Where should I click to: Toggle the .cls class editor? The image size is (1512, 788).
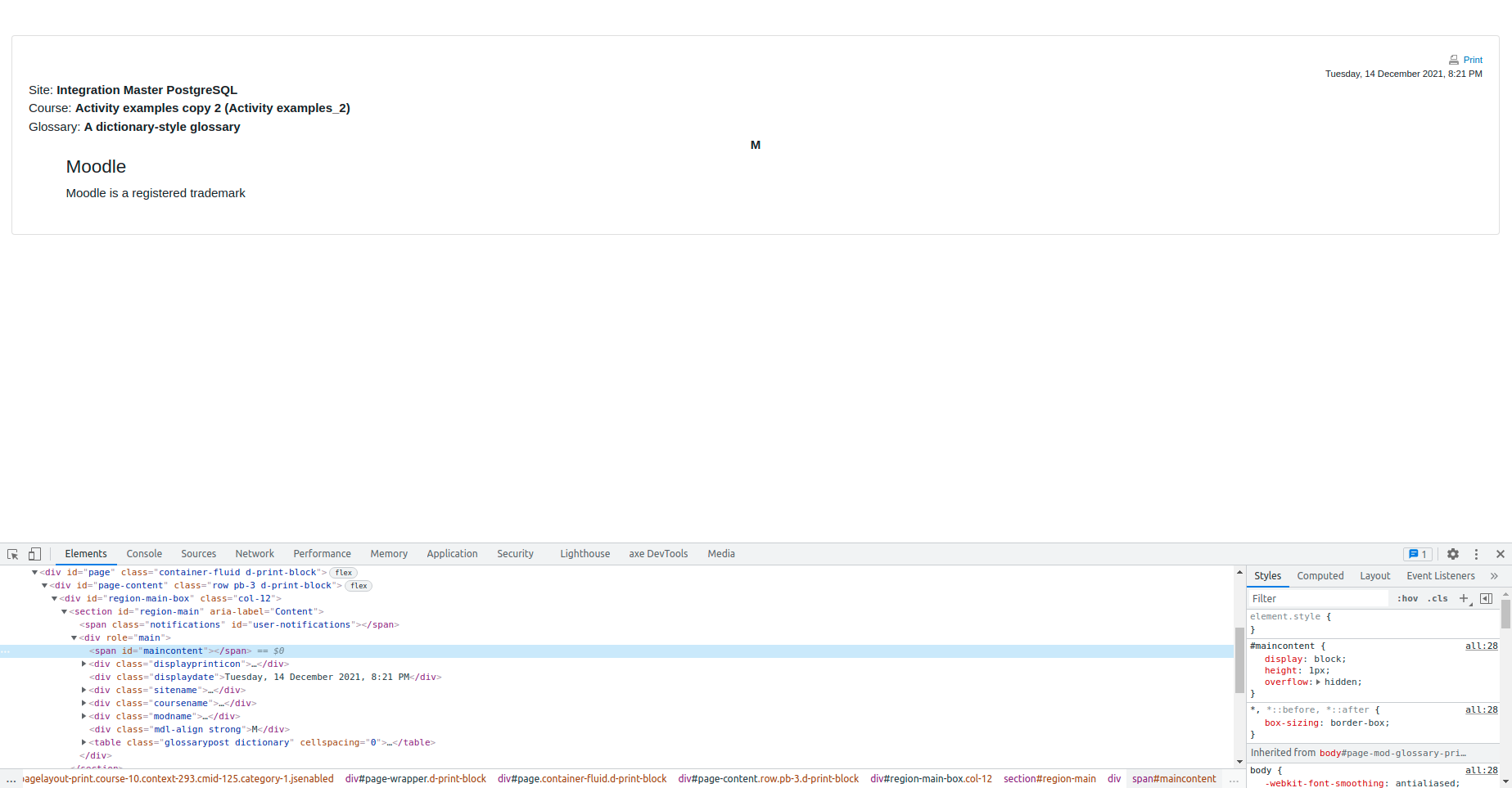click(1438, 598)
